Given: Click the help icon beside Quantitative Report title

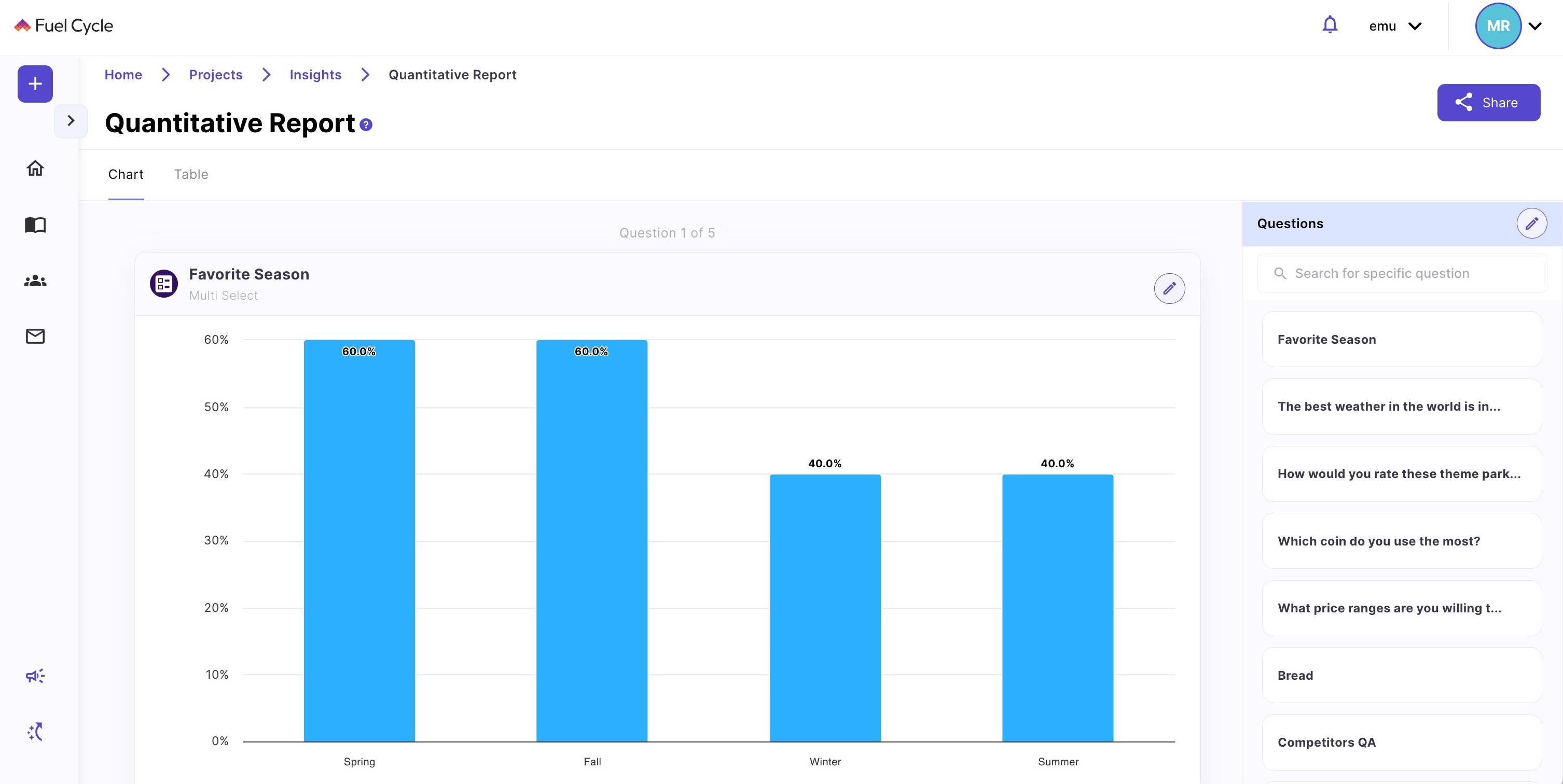Looking at the screenshot, I should (366, 125).
